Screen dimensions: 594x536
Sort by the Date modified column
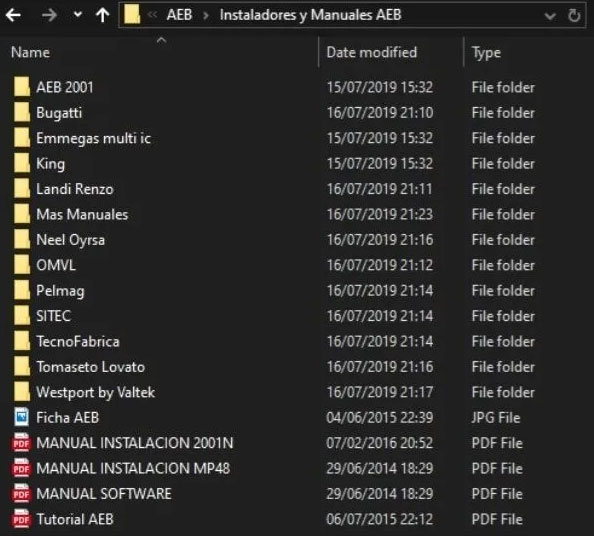point(372,52)
